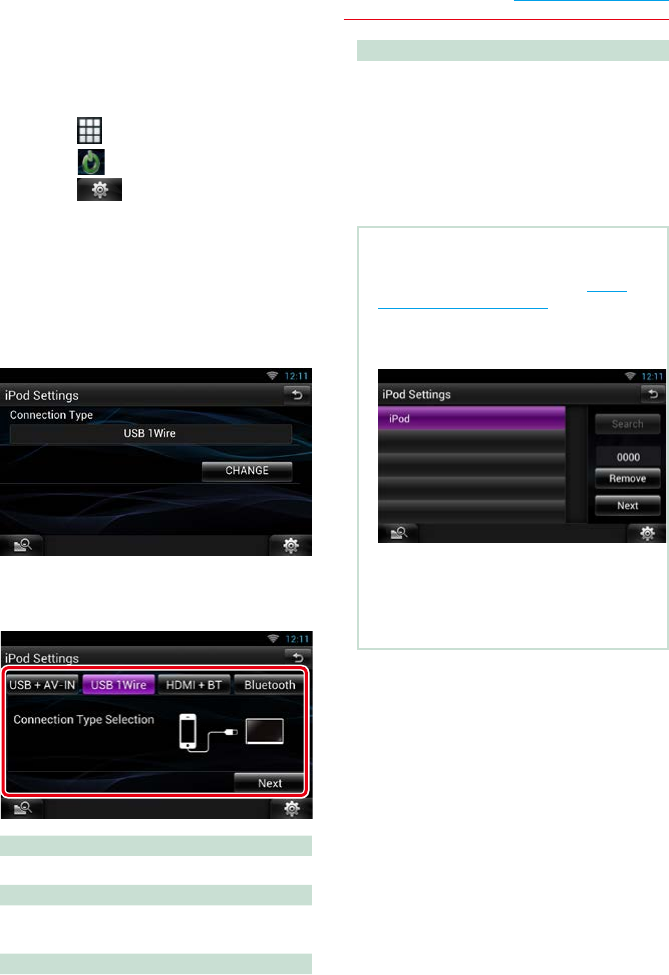Click Next in device list screen
The width and height of the screenshot is (669, 975).
click(x=627, y=506)
